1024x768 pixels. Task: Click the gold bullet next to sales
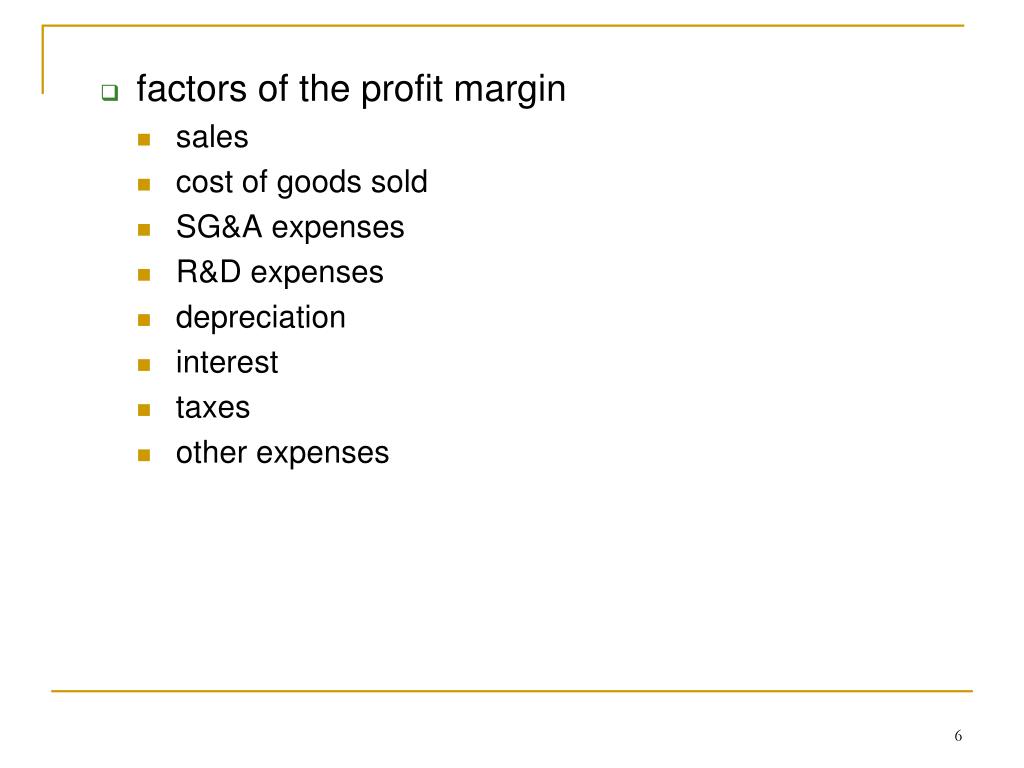[x=144, y=140]
